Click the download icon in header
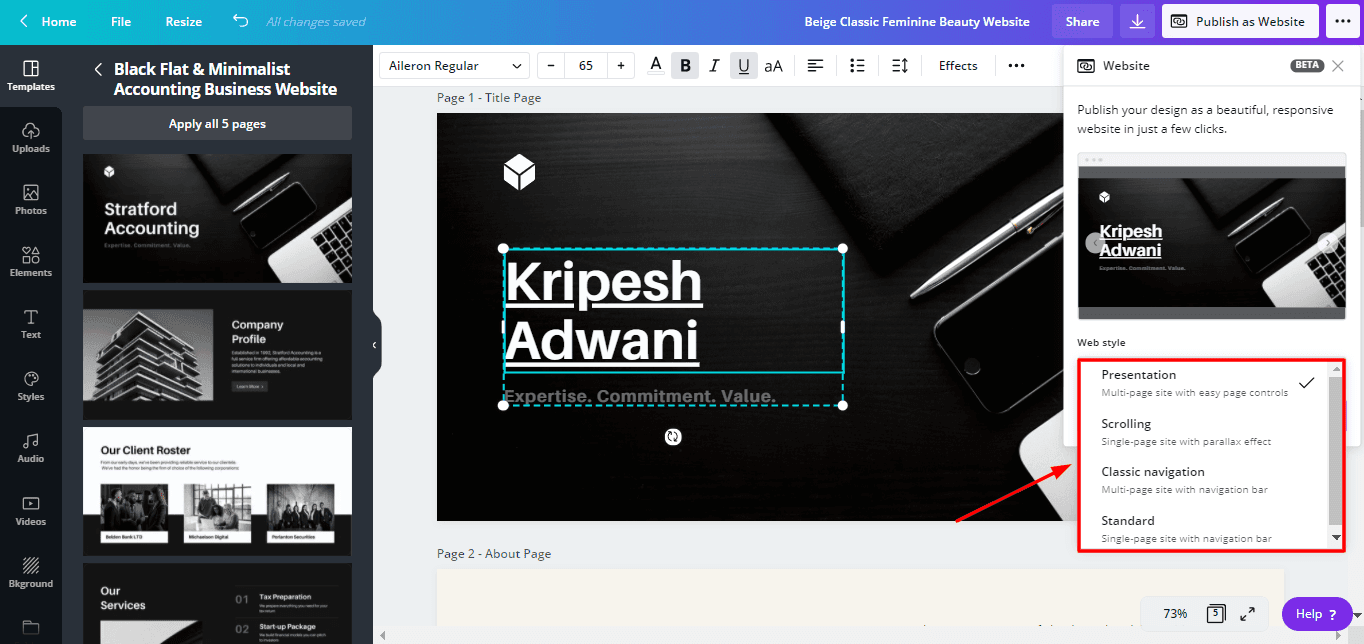Screen dimensions: 1364x644 pyautogui.click(x=1137, y=21)
